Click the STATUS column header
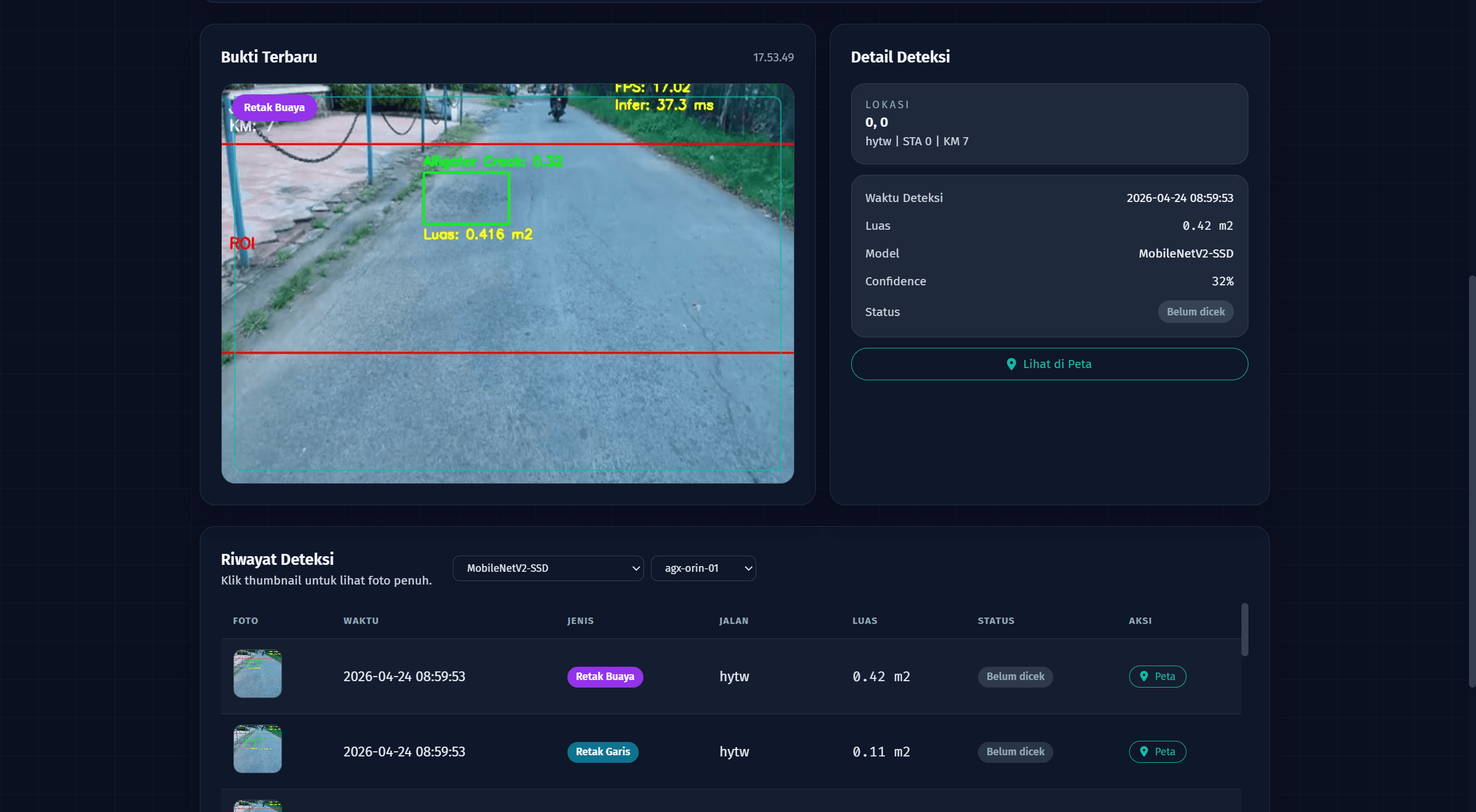 (996, 620)
